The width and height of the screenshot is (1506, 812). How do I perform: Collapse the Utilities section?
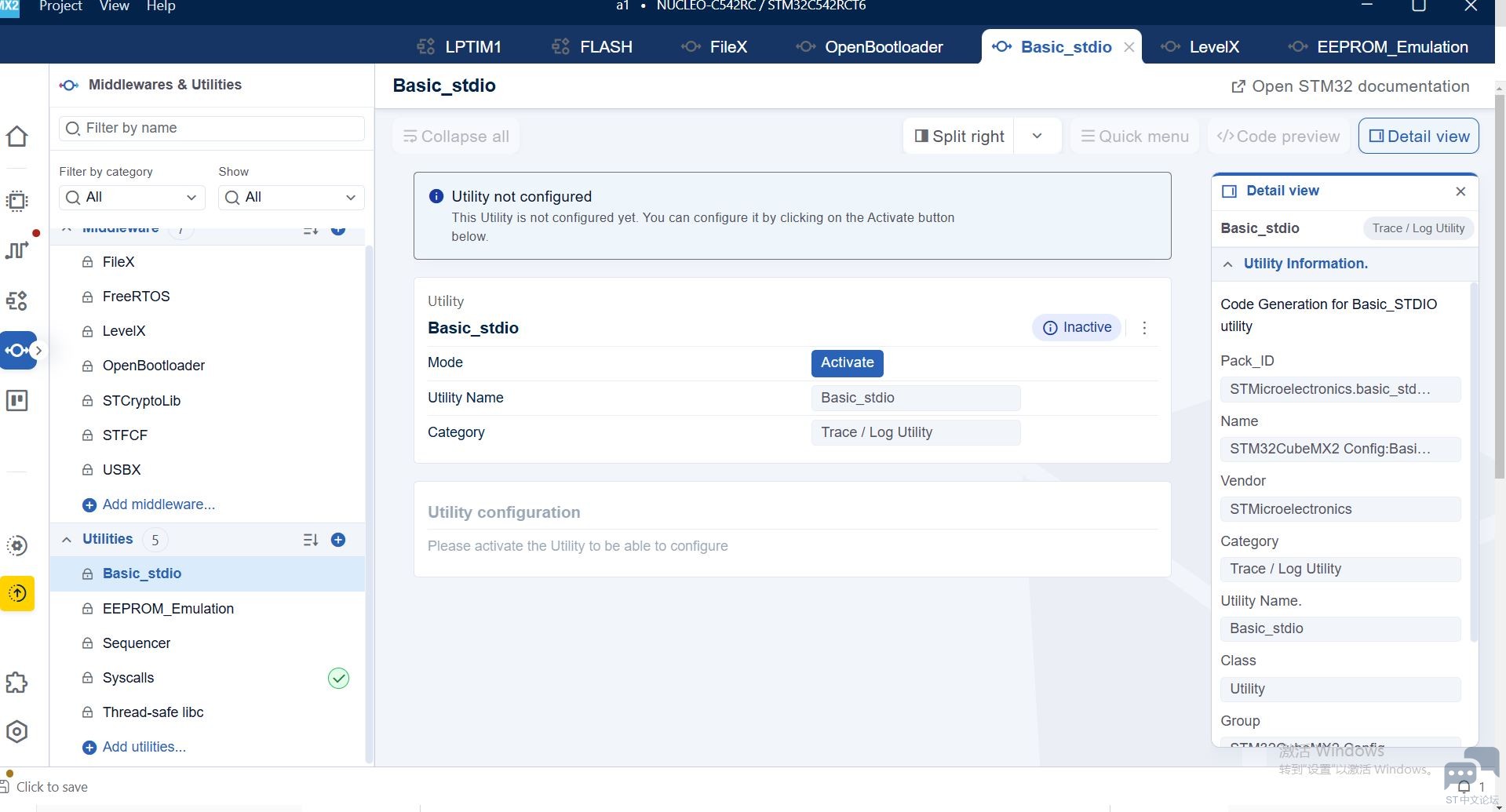coord(67,540)
